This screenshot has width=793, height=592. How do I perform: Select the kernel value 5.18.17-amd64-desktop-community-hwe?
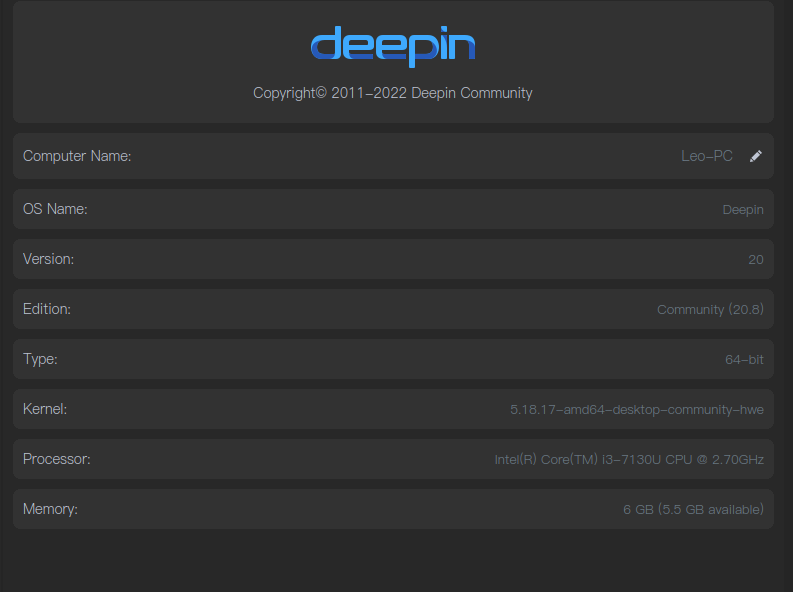click(x=637, y=409)
